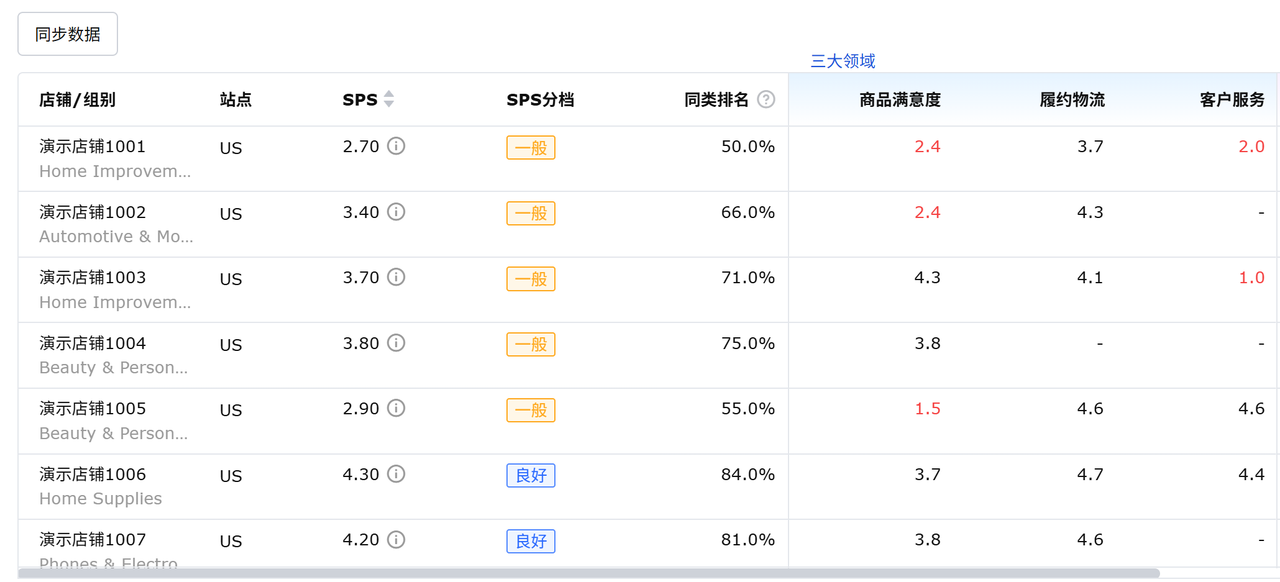Click the 55.0% ranking cell
The height and width of the screenshot is (582, 1280).
pos(748,408)
